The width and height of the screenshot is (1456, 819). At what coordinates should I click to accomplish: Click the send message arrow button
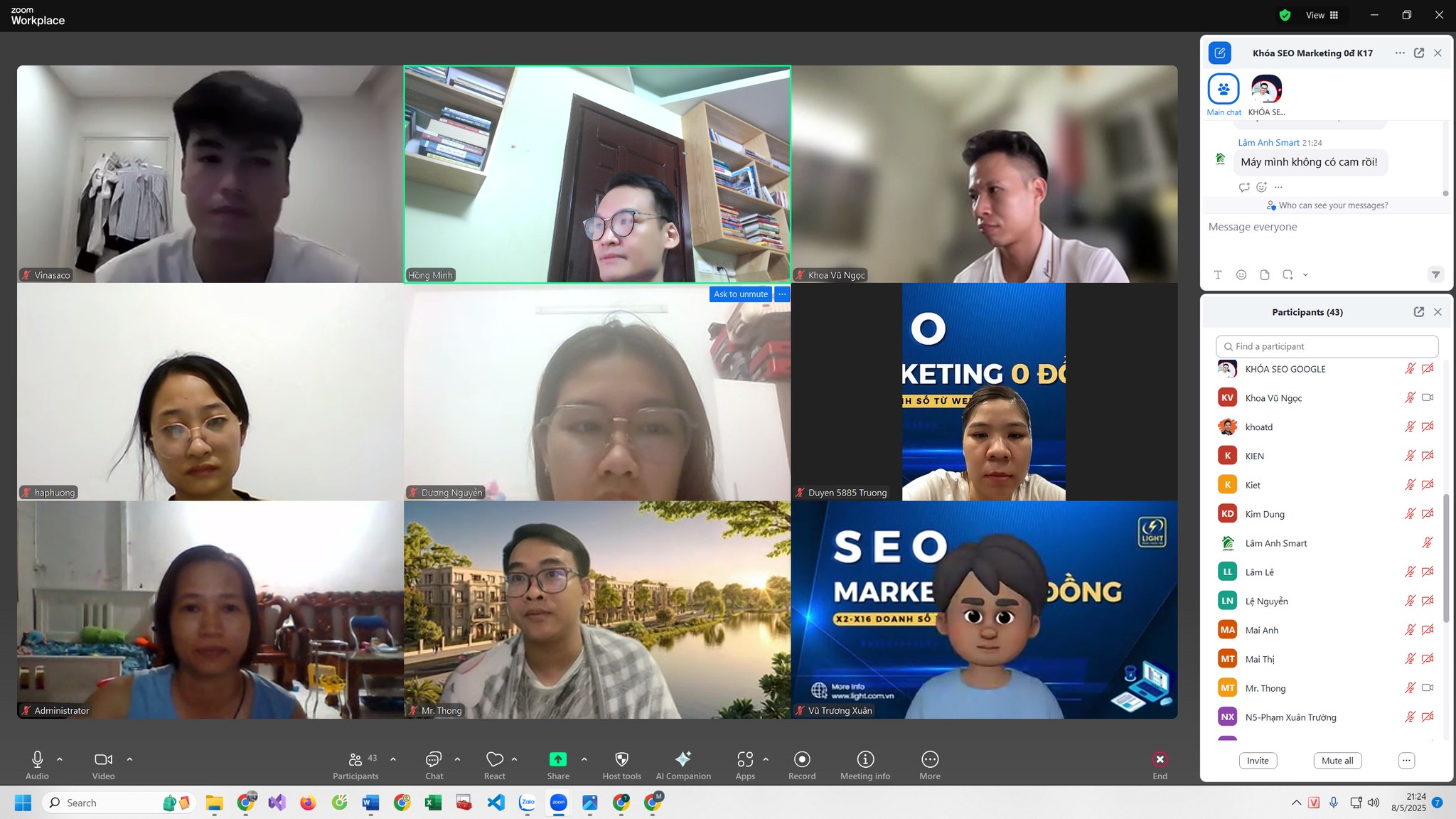pyautogui.click(x=1435, y=274)
